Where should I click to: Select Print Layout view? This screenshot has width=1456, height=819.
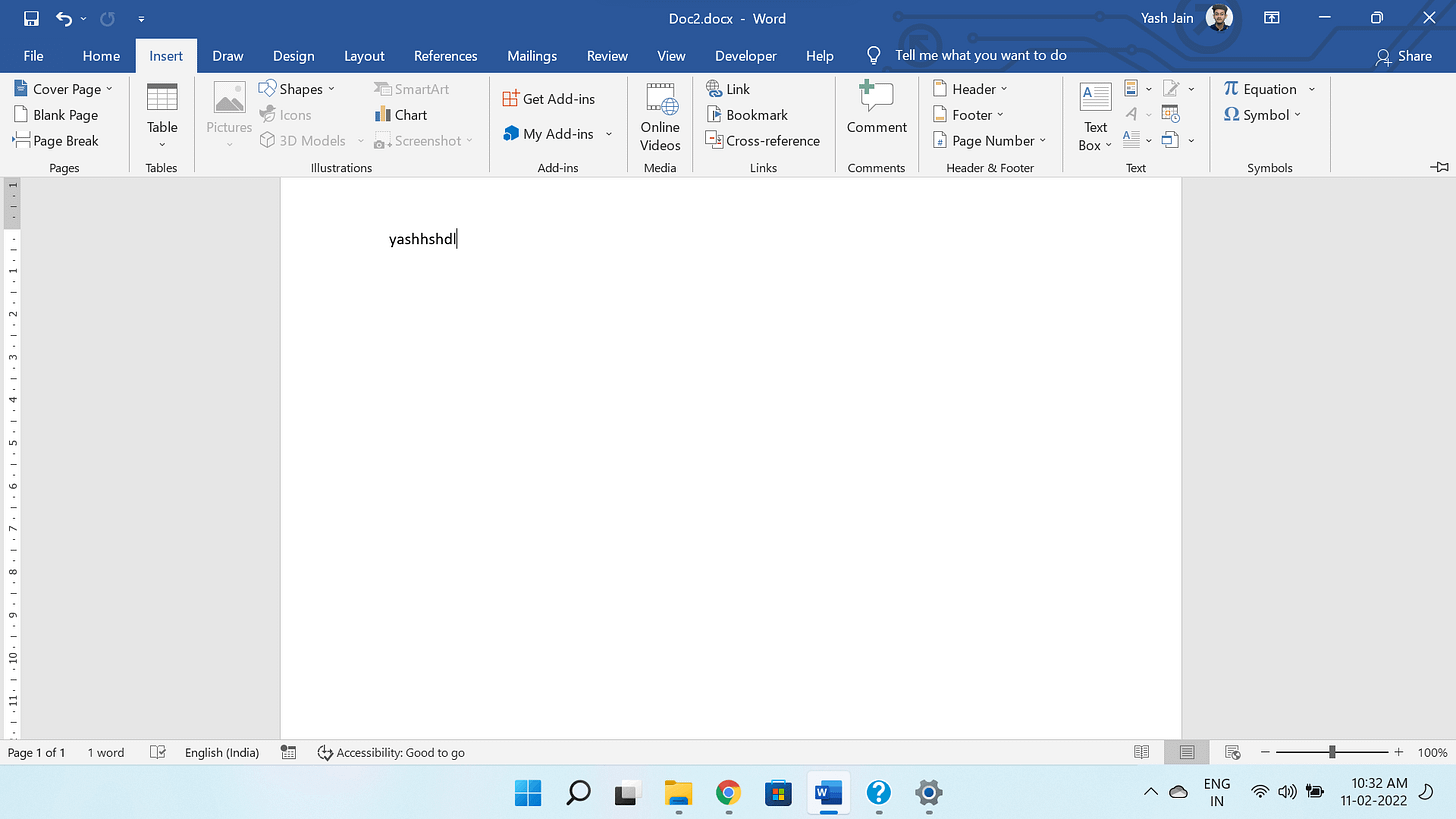click(x=1187, y=752)
